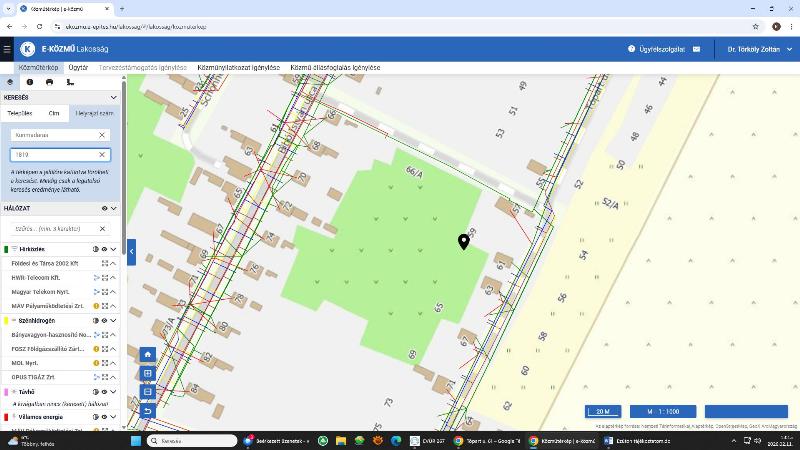
Task: Open the Ügytér menu tab
Action: [x=78, y=67]
